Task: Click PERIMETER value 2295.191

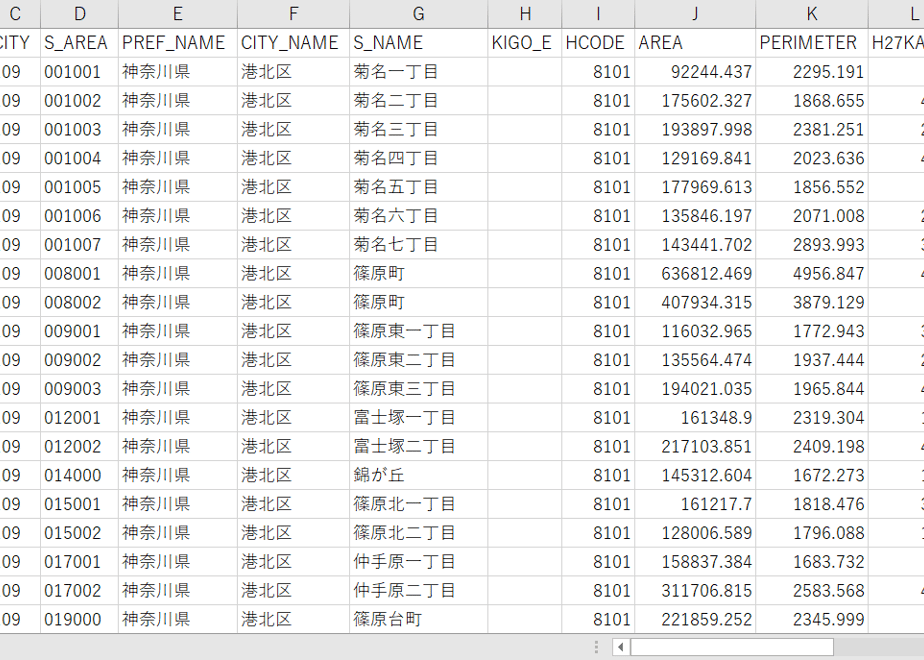Action: pyautogui.click(x=812, y=72)
